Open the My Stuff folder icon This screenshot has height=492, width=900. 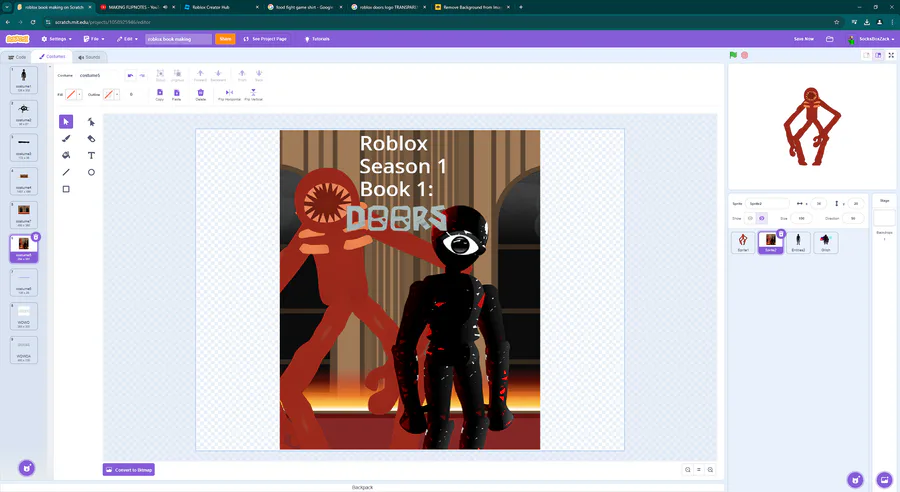click(x=829, y=39)
